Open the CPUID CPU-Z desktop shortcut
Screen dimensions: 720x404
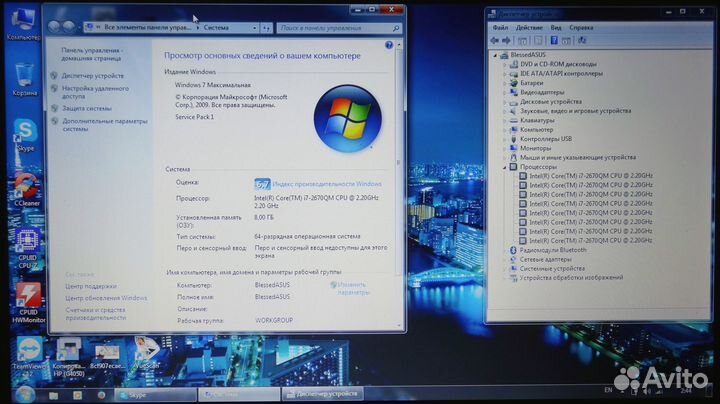tap(28, 248)
